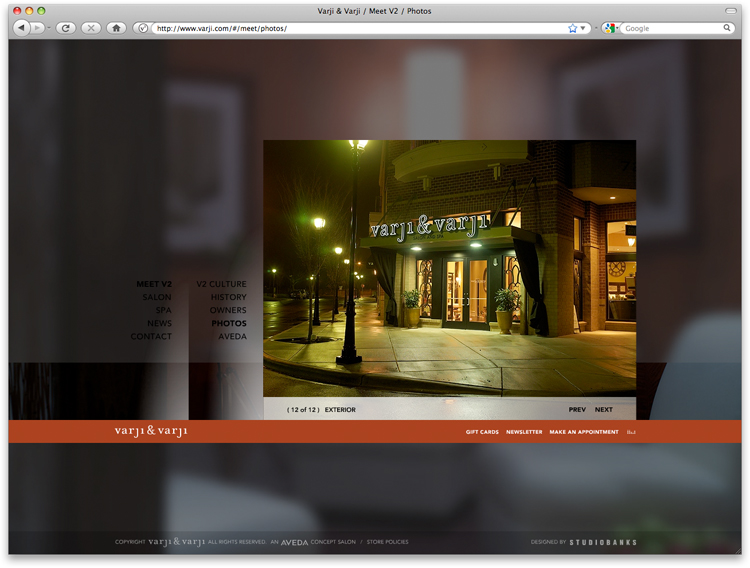Click the yellow minimize window button
Image resolution: width=750 pixels, height=568 pixels.
(29, 11)
